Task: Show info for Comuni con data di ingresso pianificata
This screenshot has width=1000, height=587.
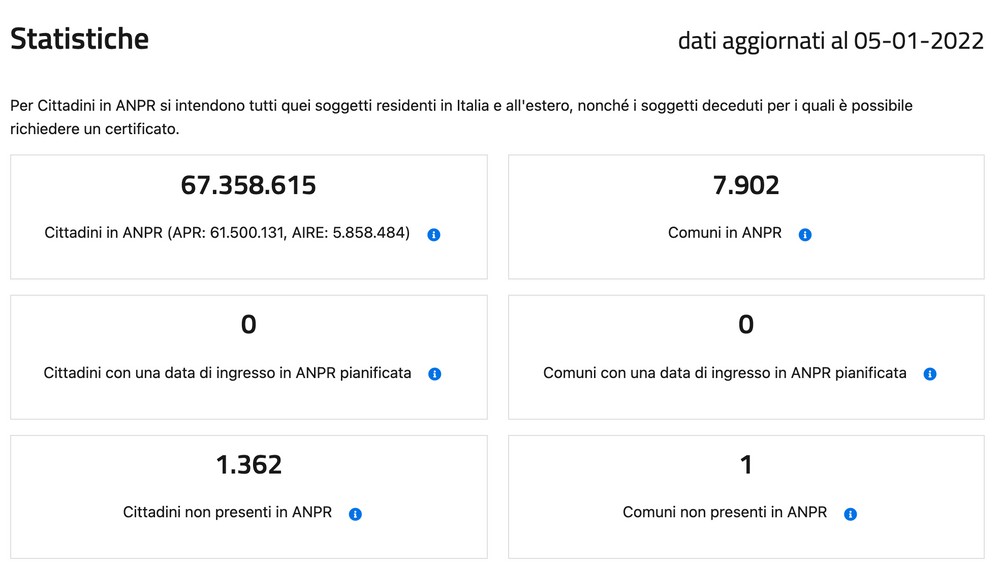Action: click(x=930, y=374)
